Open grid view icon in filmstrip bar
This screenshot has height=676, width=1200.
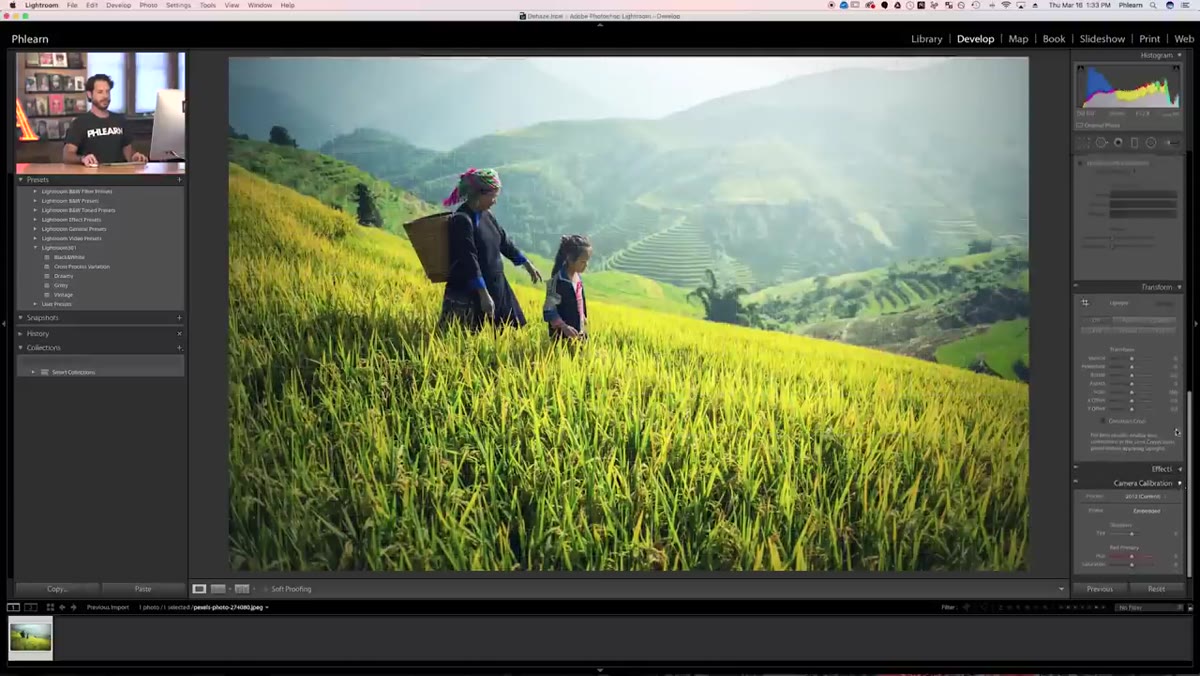click(50, 607)
